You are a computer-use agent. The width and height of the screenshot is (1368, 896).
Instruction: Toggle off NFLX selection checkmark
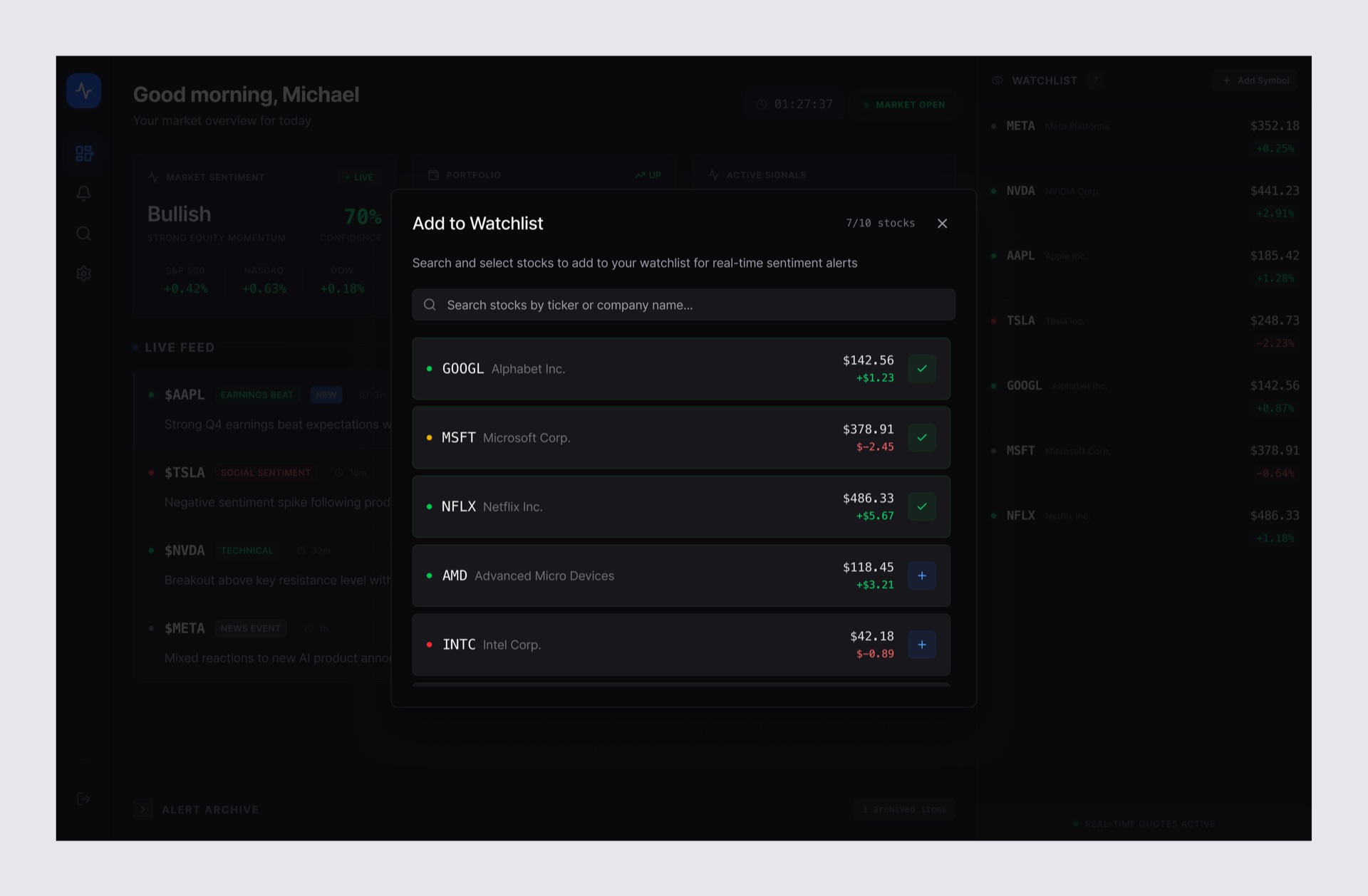(x=922, y=506)
